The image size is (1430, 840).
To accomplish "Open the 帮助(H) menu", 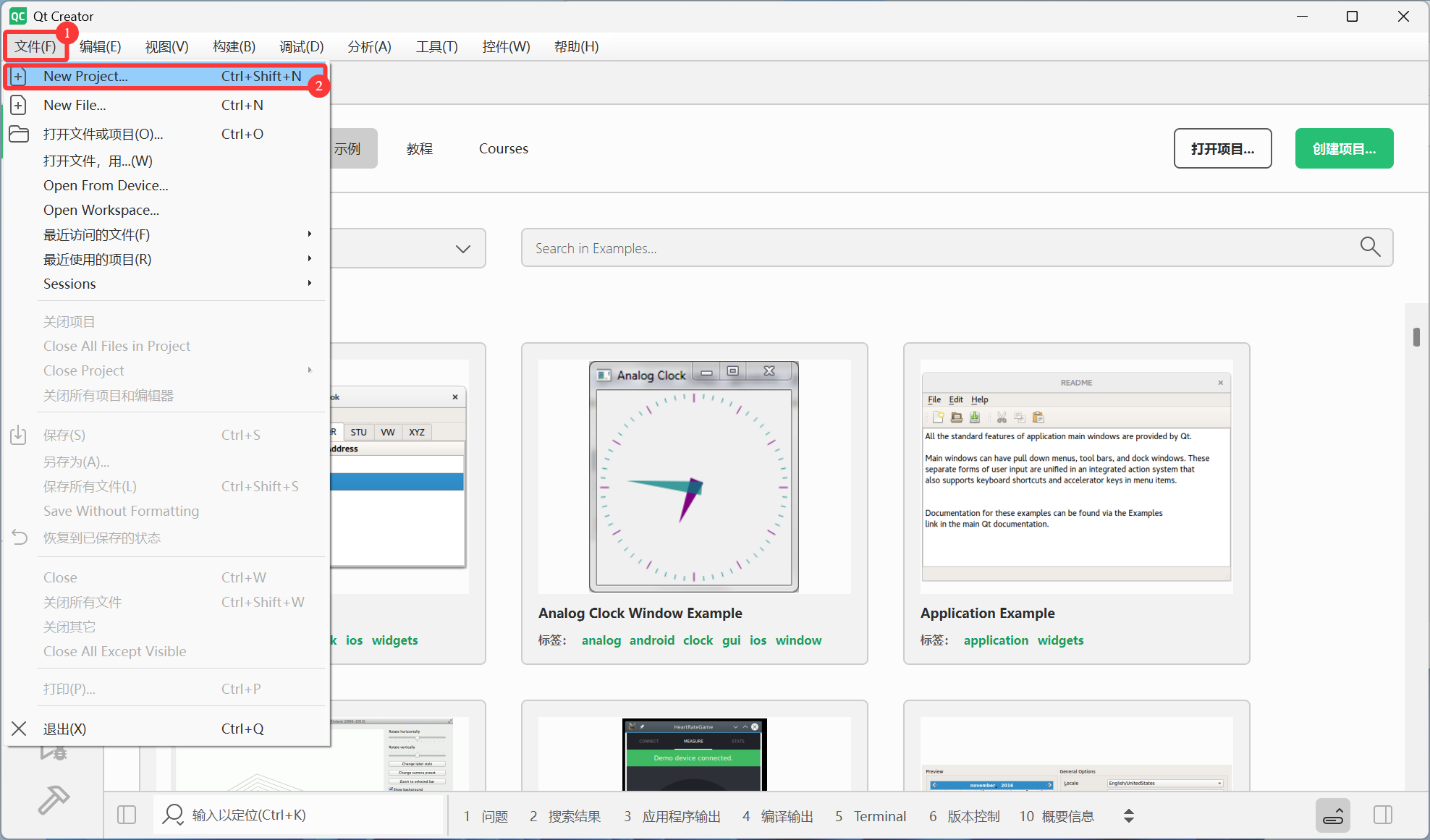I will click(576, 46).
